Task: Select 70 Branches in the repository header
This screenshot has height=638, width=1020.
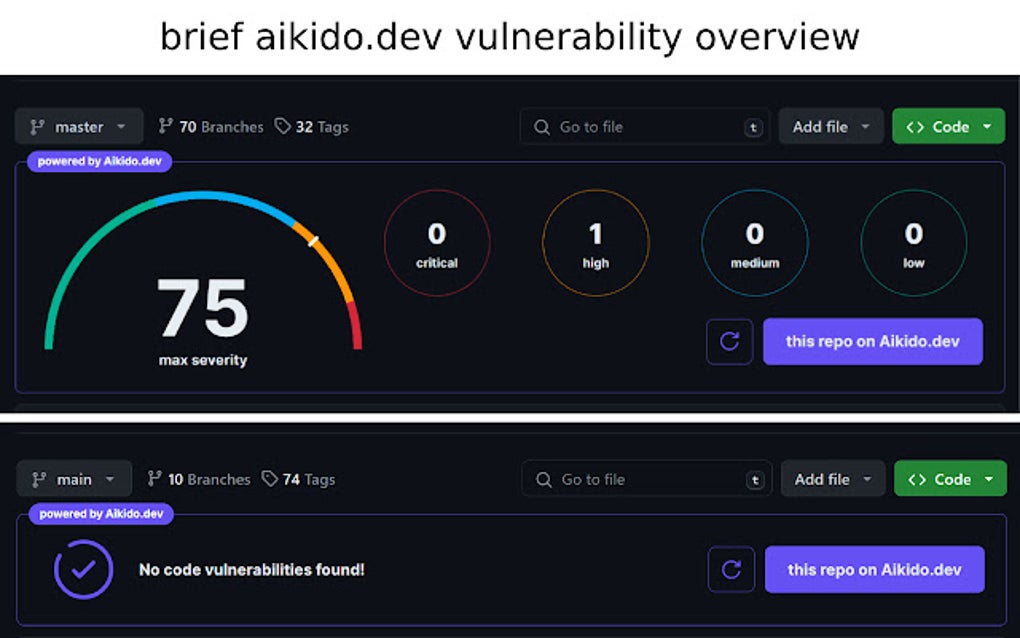Action: (x=210, y=126)
